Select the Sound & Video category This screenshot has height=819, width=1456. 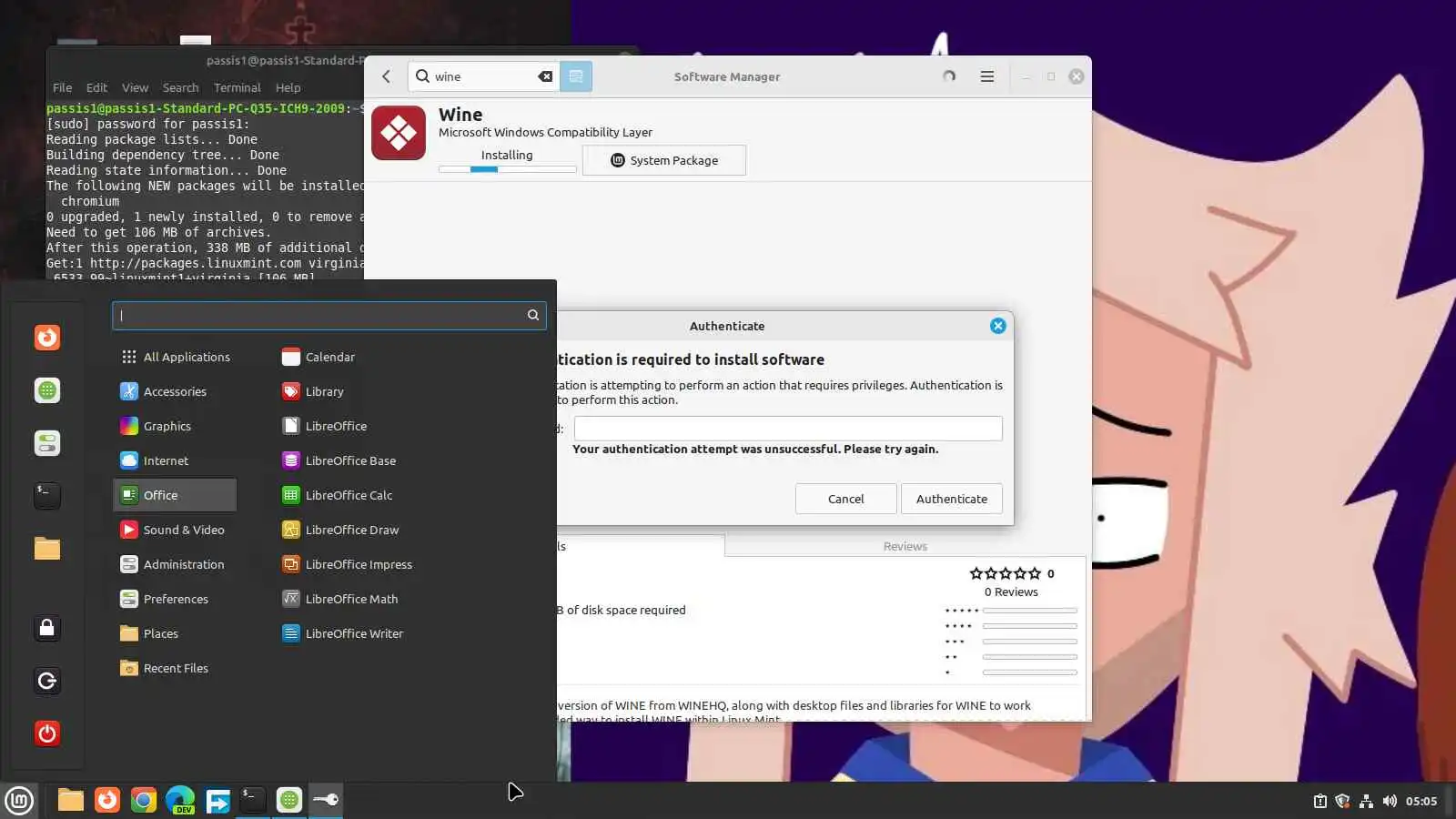[175, 530]
